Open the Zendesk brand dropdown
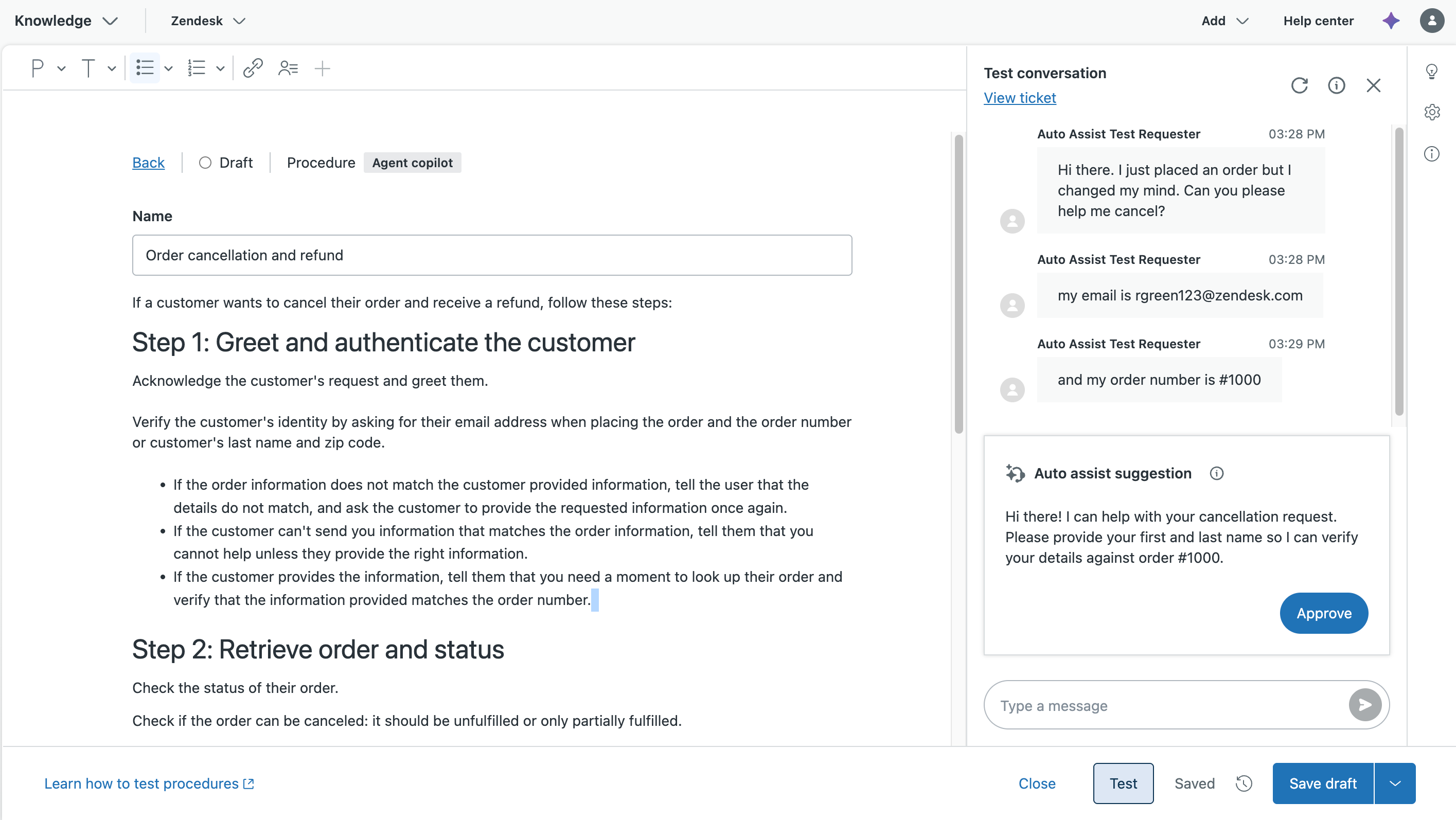The width and height of the screenshot is (1456, 820). (x=208, y=21)
